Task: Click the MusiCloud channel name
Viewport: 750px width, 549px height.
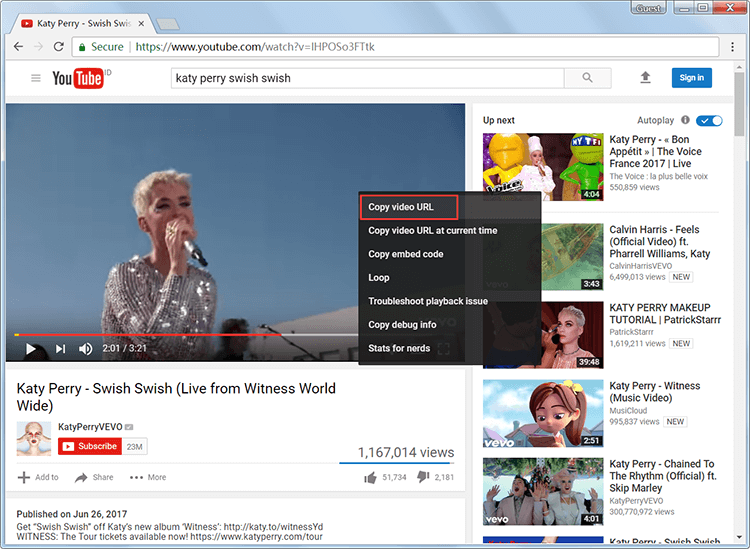Action: (628, 410)
